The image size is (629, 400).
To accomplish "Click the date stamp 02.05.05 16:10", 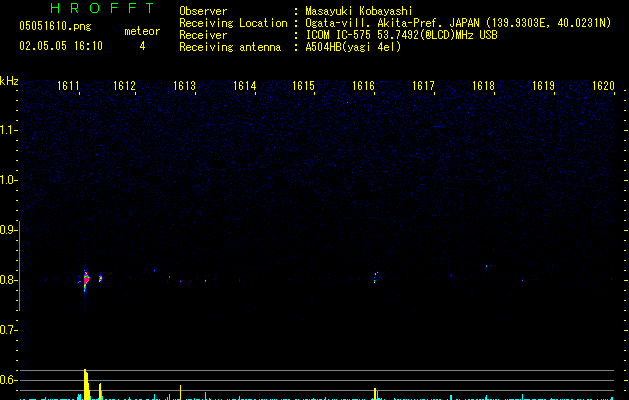I will (x=61, y=46).
